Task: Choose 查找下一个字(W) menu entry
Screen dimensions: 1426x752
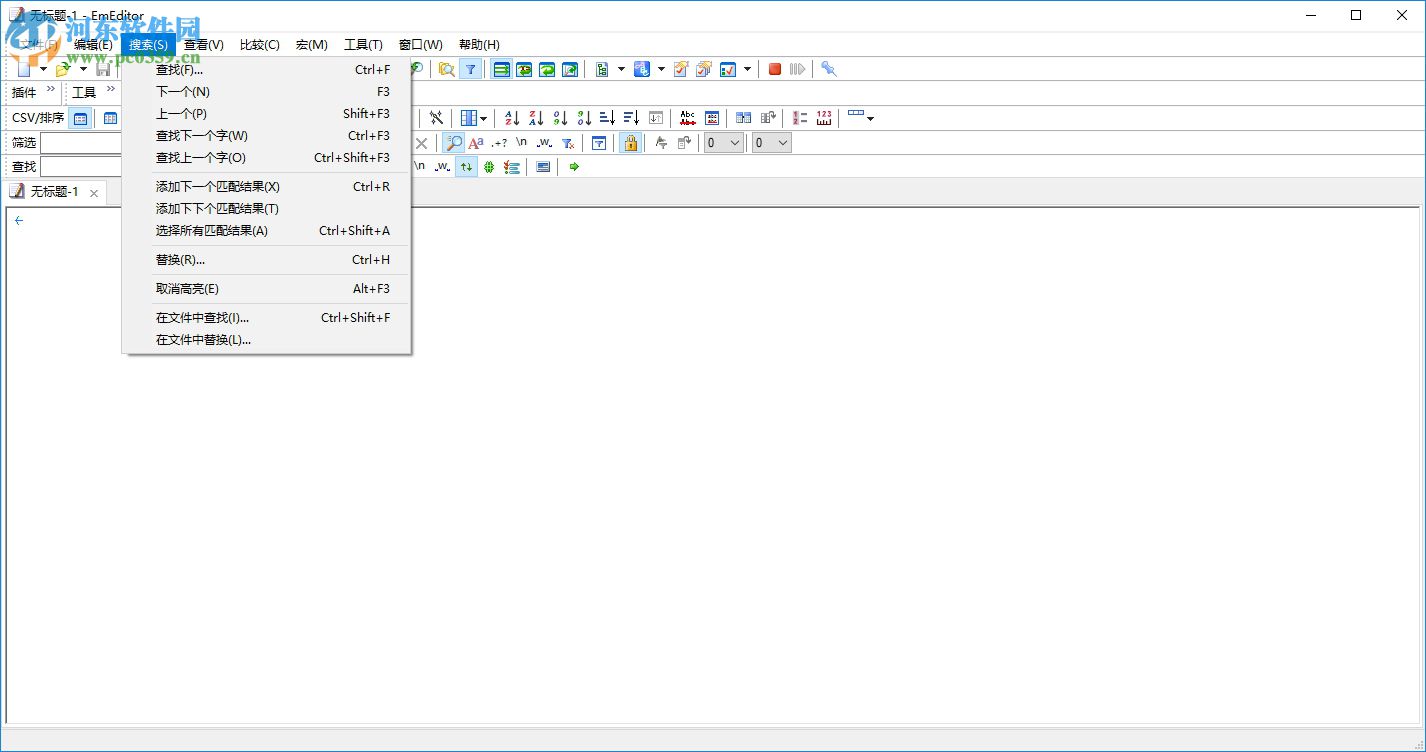Action: point(266,136)
